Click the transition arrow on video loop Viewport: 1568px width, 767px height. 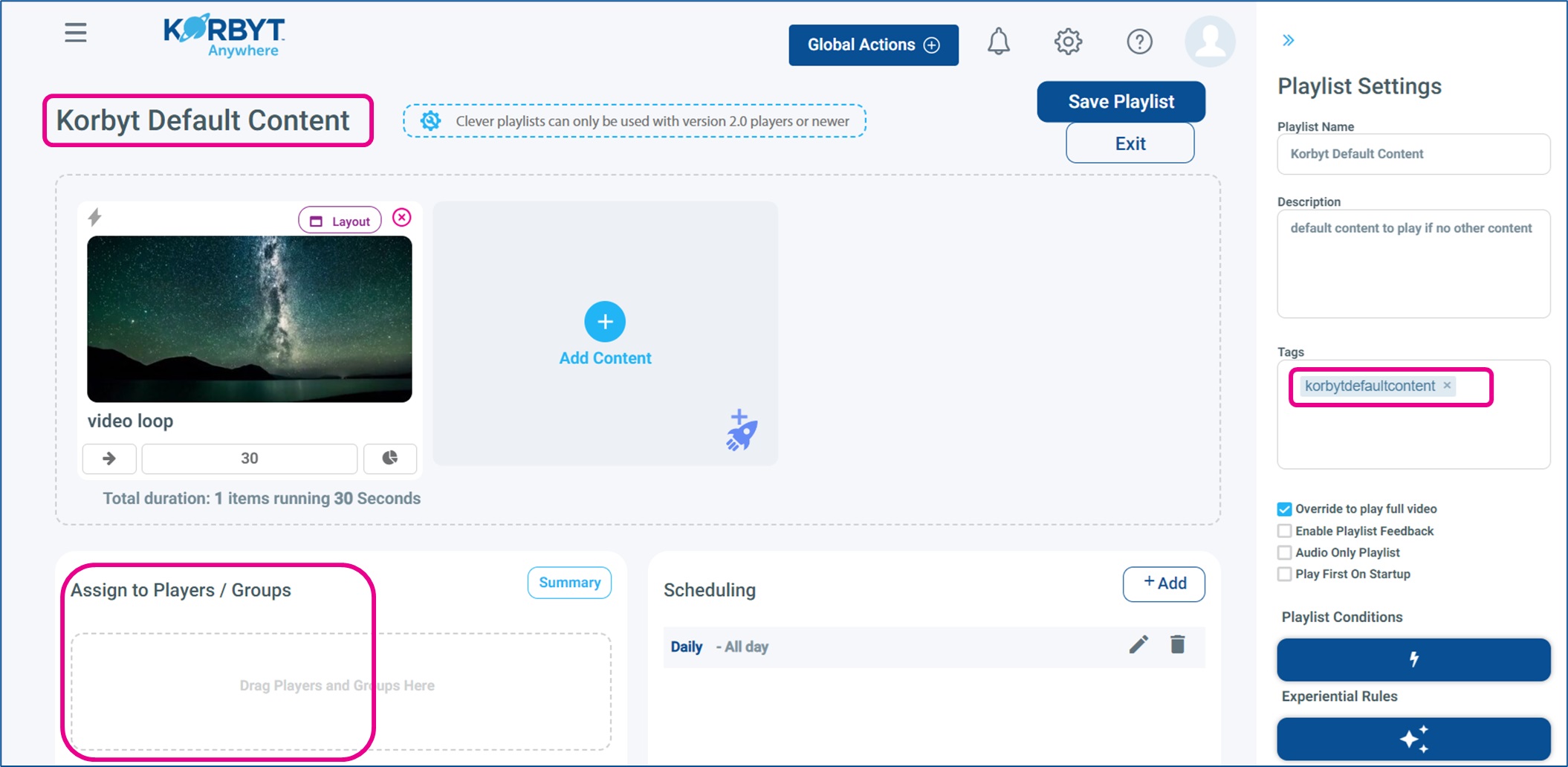point(109,458)
